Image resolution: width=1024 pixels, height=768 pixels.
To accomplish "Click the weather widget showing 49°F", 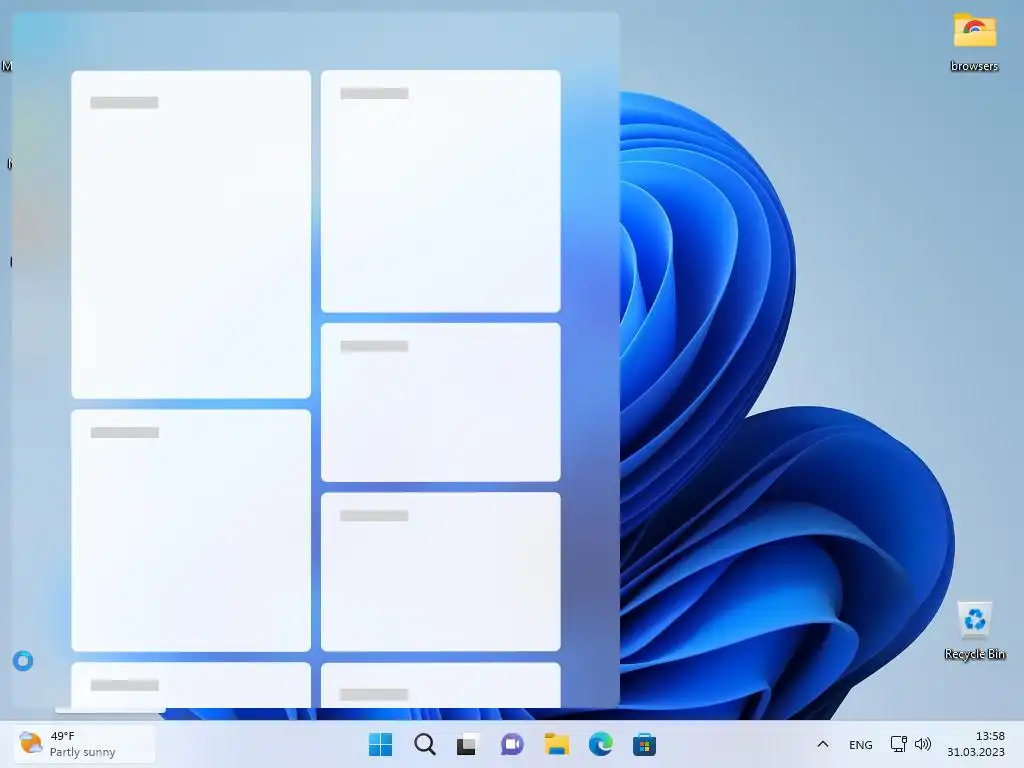I will tap(85, 744).
